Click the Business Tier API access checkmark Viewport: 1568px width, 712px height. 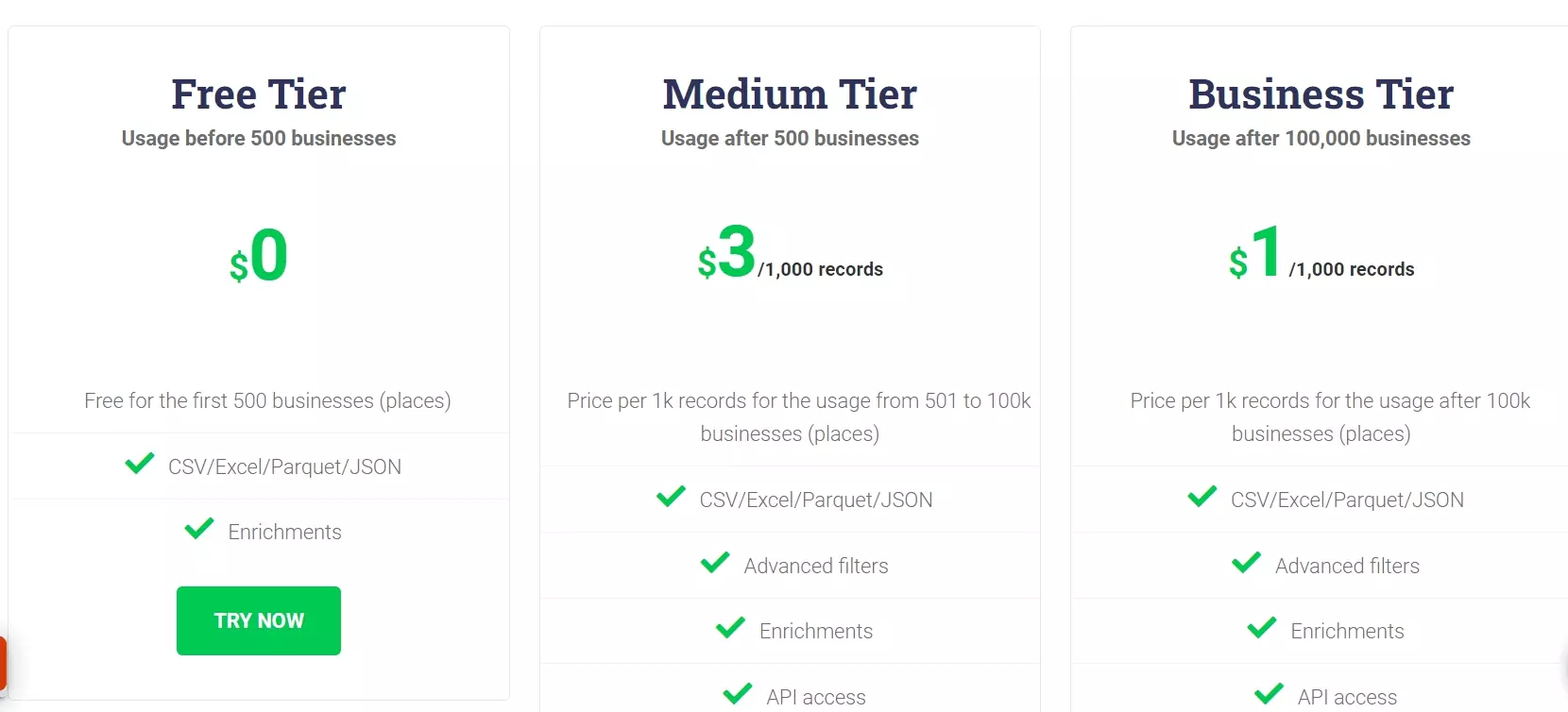[x=1269, y=694]
